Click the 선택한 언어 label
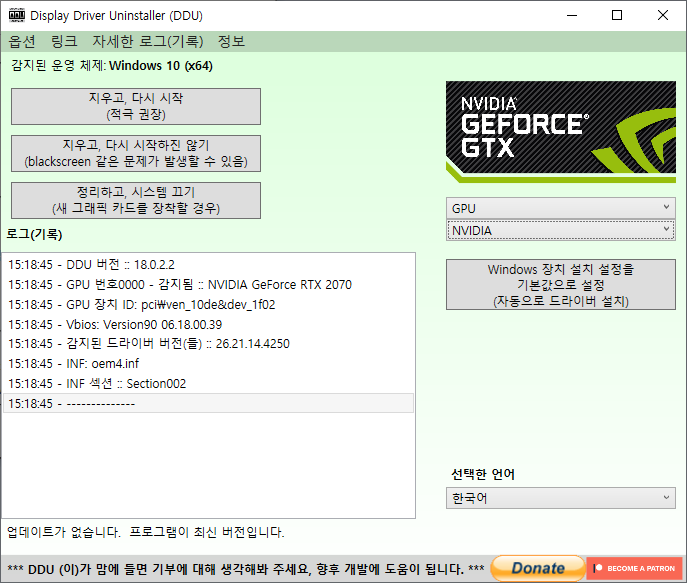This screenshot has width=687, height=583. [483, 474]
